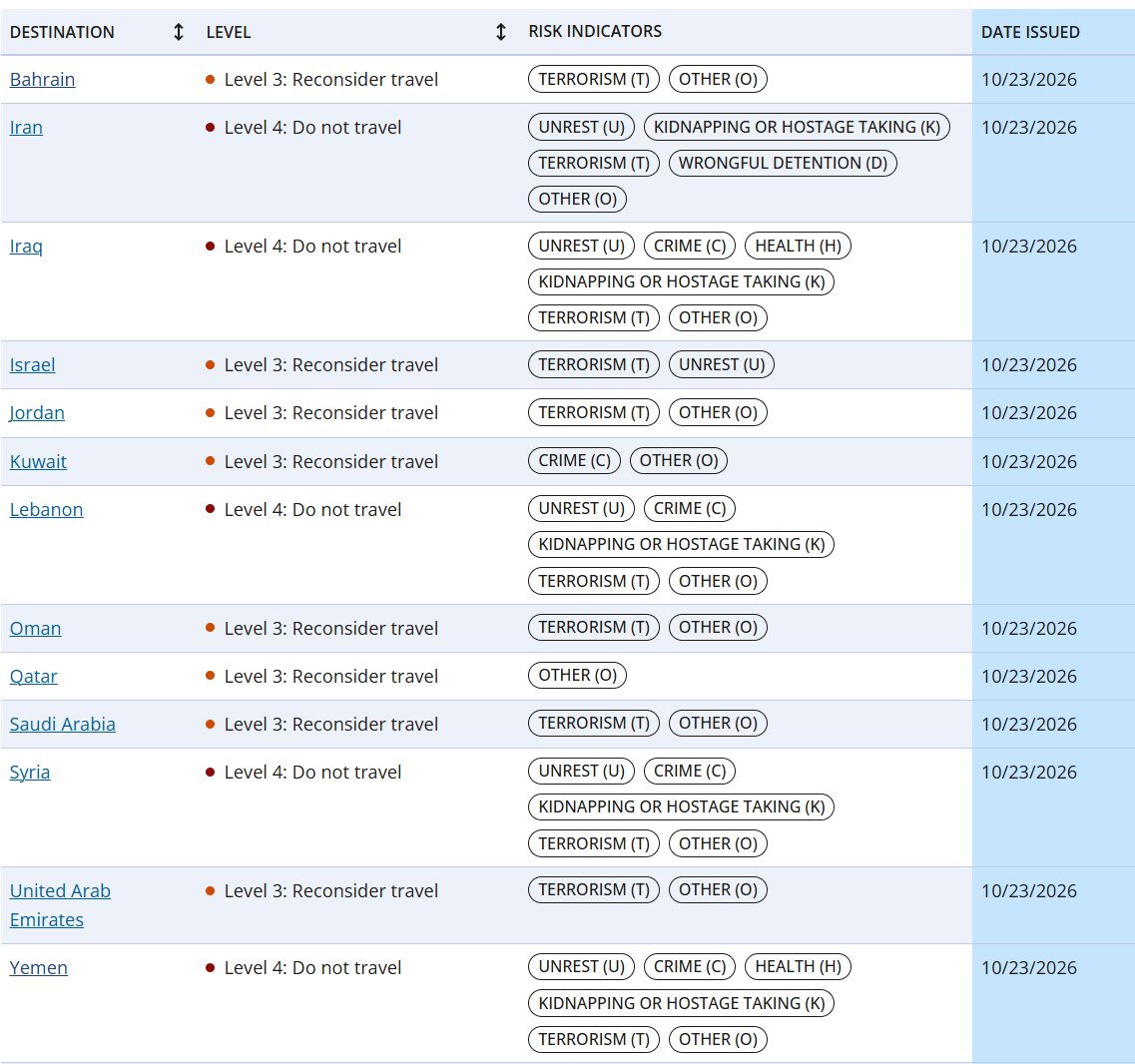Click Health (H) indicator in Iraq row
The width and height of the screenshot is (1135, 1064).
coord(799,246)
